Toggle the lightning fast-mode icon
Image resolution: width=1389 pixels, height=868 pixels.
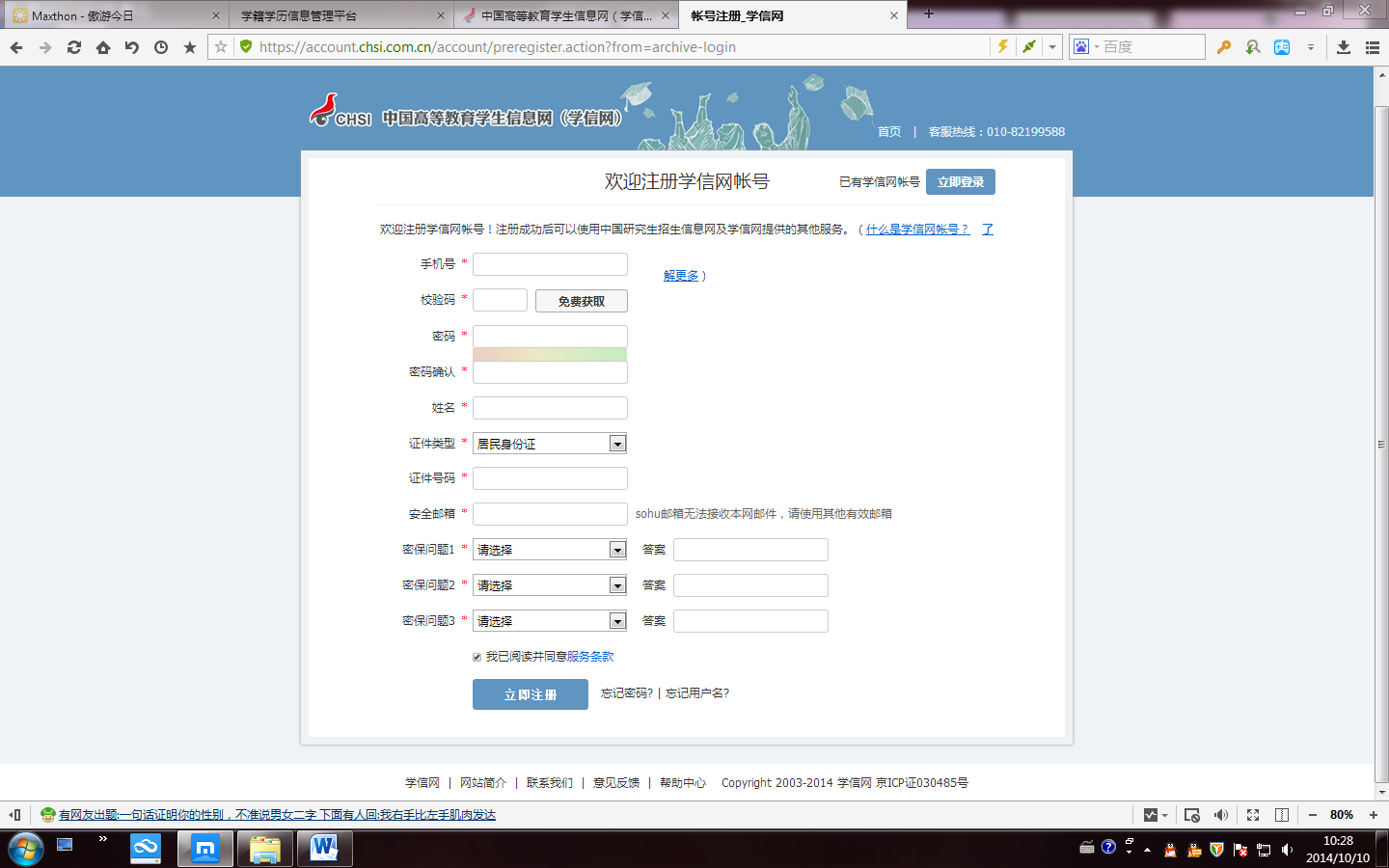pyautogui.click(x=1003, y=46)
